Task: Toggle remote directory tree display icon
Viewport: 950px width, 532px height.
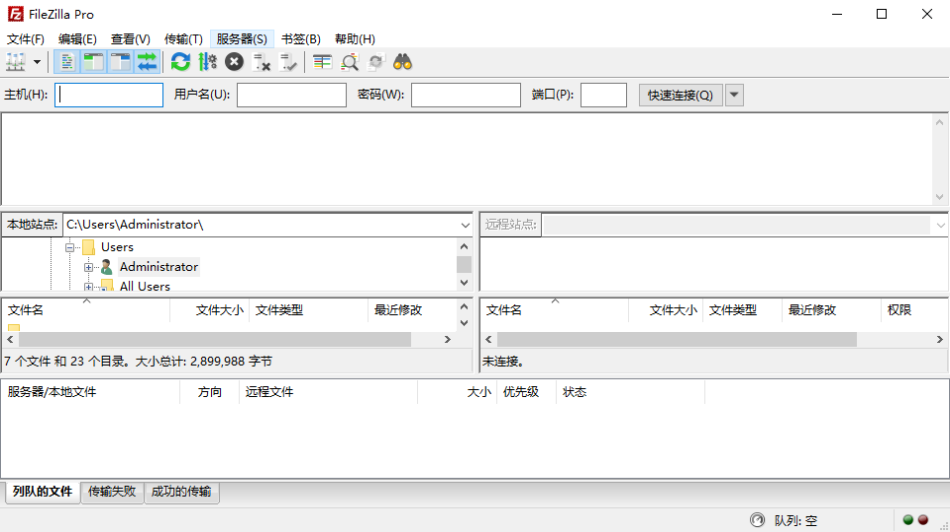Action: click(x=120, y=62)
